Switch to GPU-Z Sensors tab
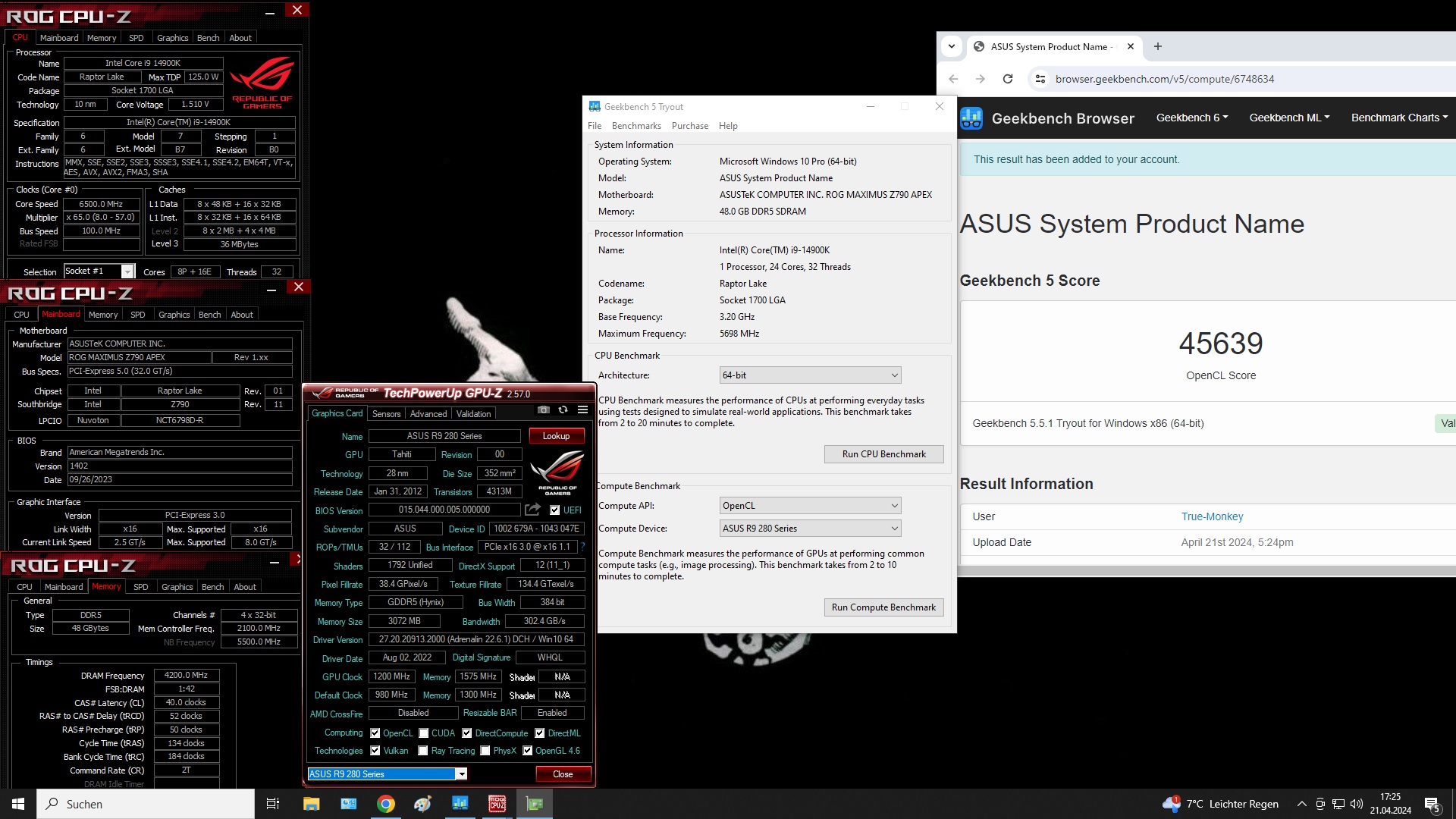1456x819 pixels. [x=386, y=414]
